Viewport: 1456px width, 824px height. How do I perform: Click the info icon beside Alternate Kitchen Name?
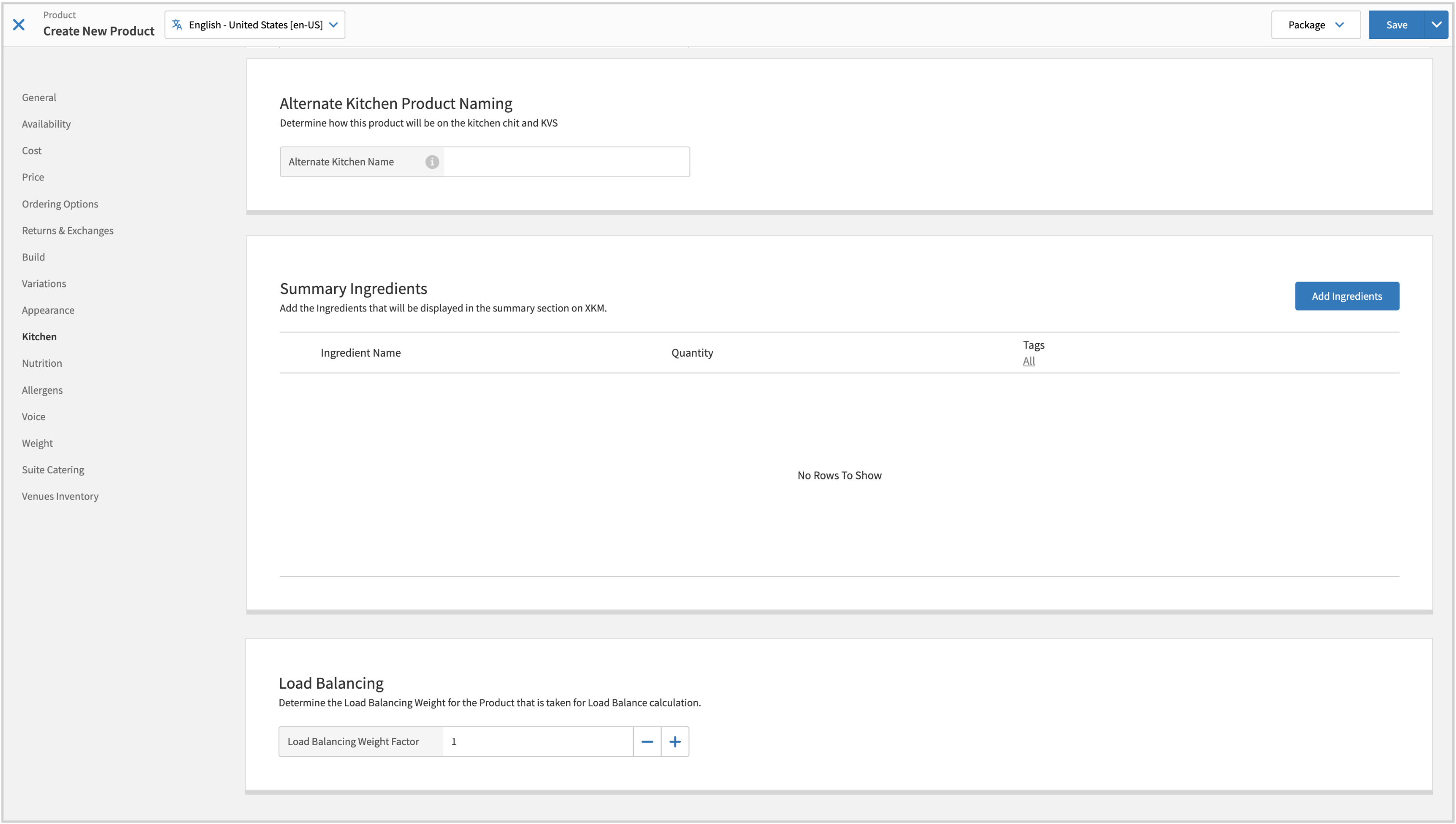tap(432, 161)
